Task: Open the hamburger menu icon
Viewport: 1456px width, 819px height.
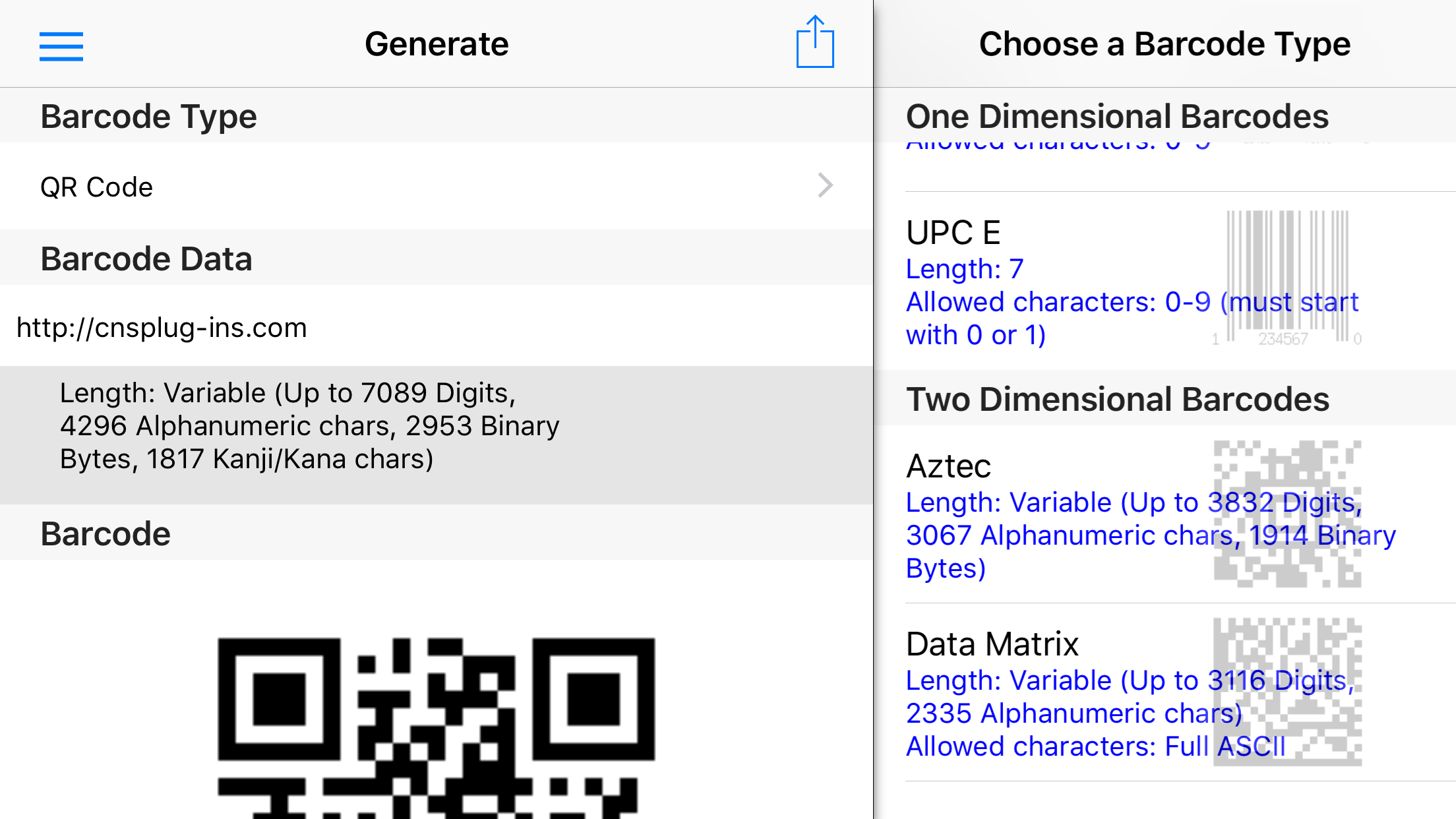Action: point(61,46)
